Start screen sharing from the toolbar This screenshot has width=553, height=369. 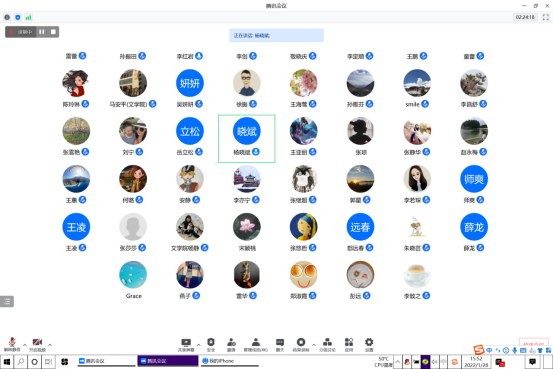click(x=186, y=345)
